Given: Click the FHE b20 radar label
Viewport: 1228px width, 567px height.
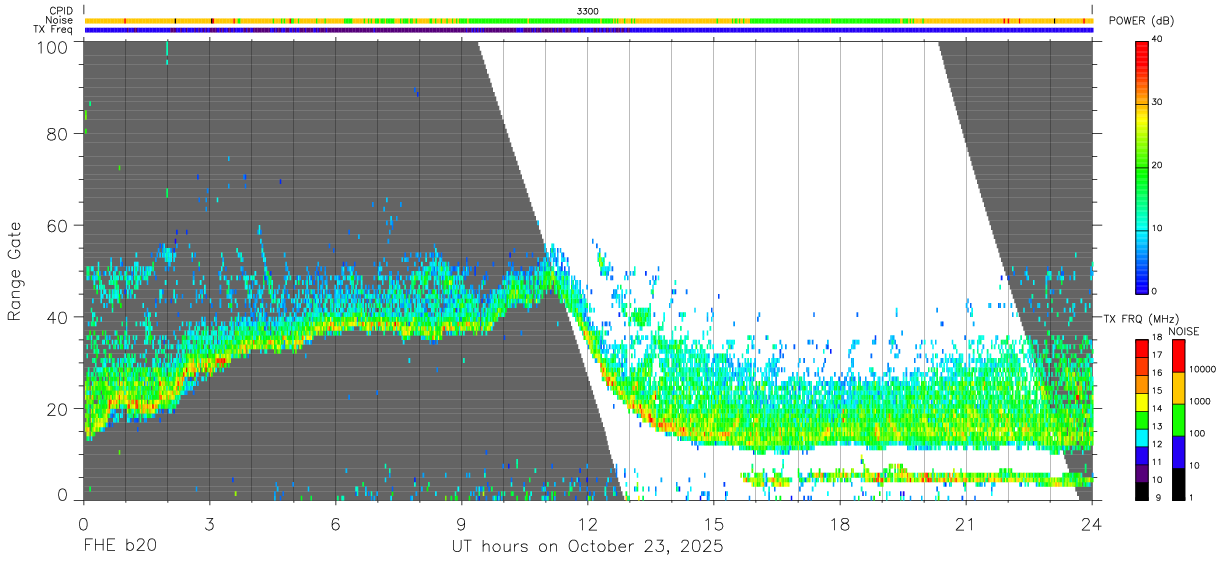Looking at the screenshot, I should coord(119,546).
